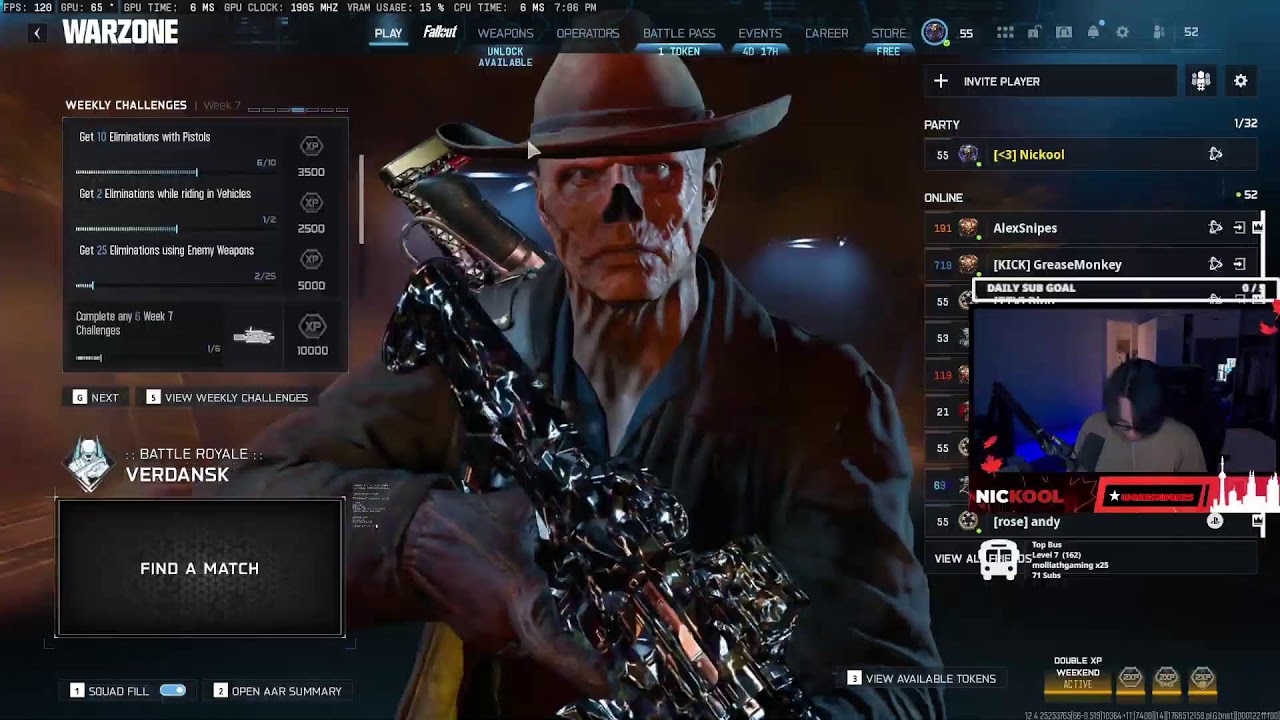Viewport: 1280px width, 720px height.
Task: Click Battle.net icon on Nickool party row
Action: point(1216,154)
